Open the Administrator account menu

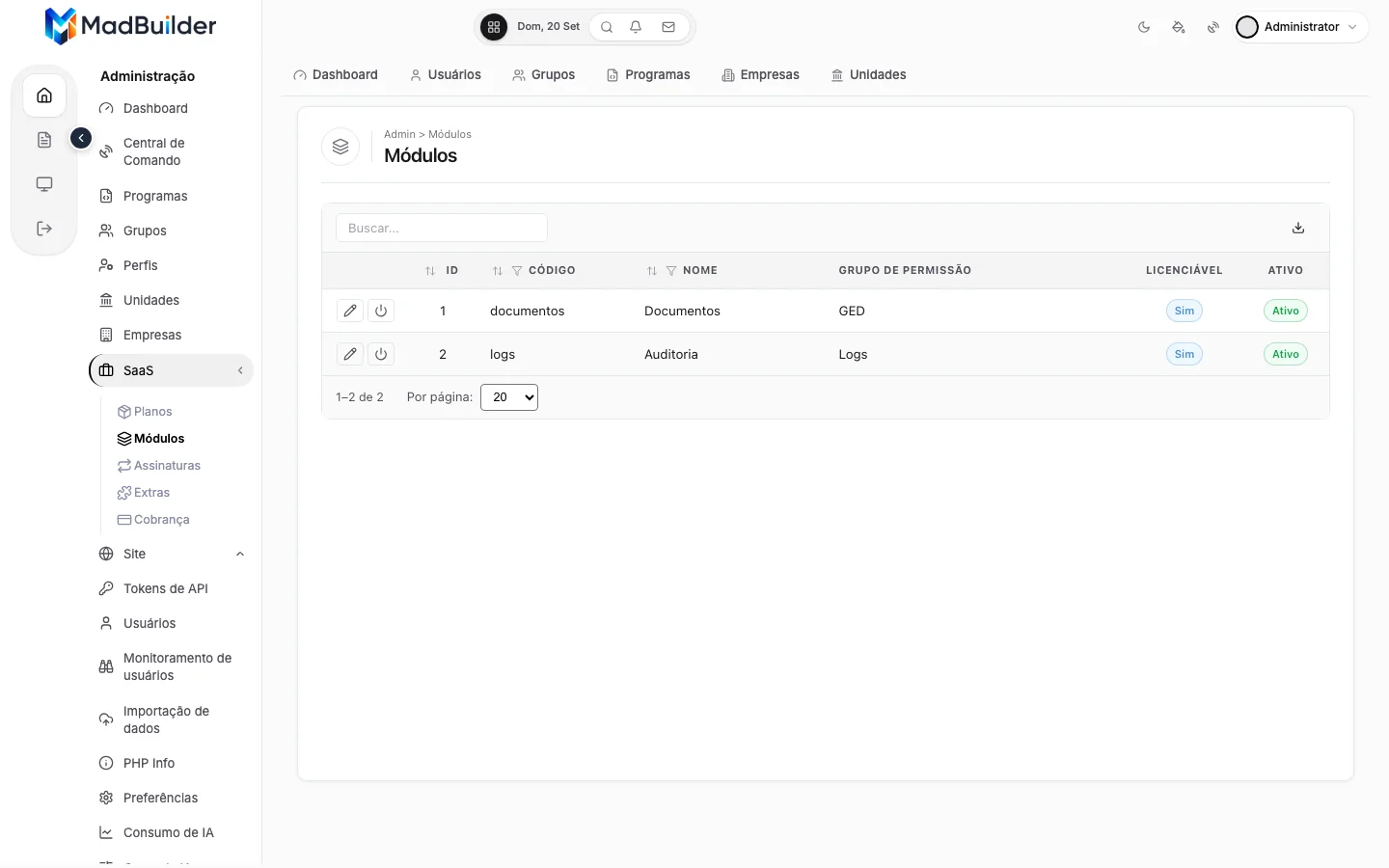(1299, 27)
